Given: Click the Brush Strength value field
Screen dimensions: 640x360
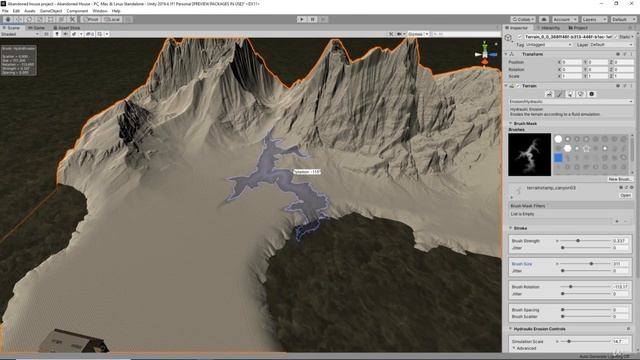Looking at the screenshot, I should click(x=620, y=241).
